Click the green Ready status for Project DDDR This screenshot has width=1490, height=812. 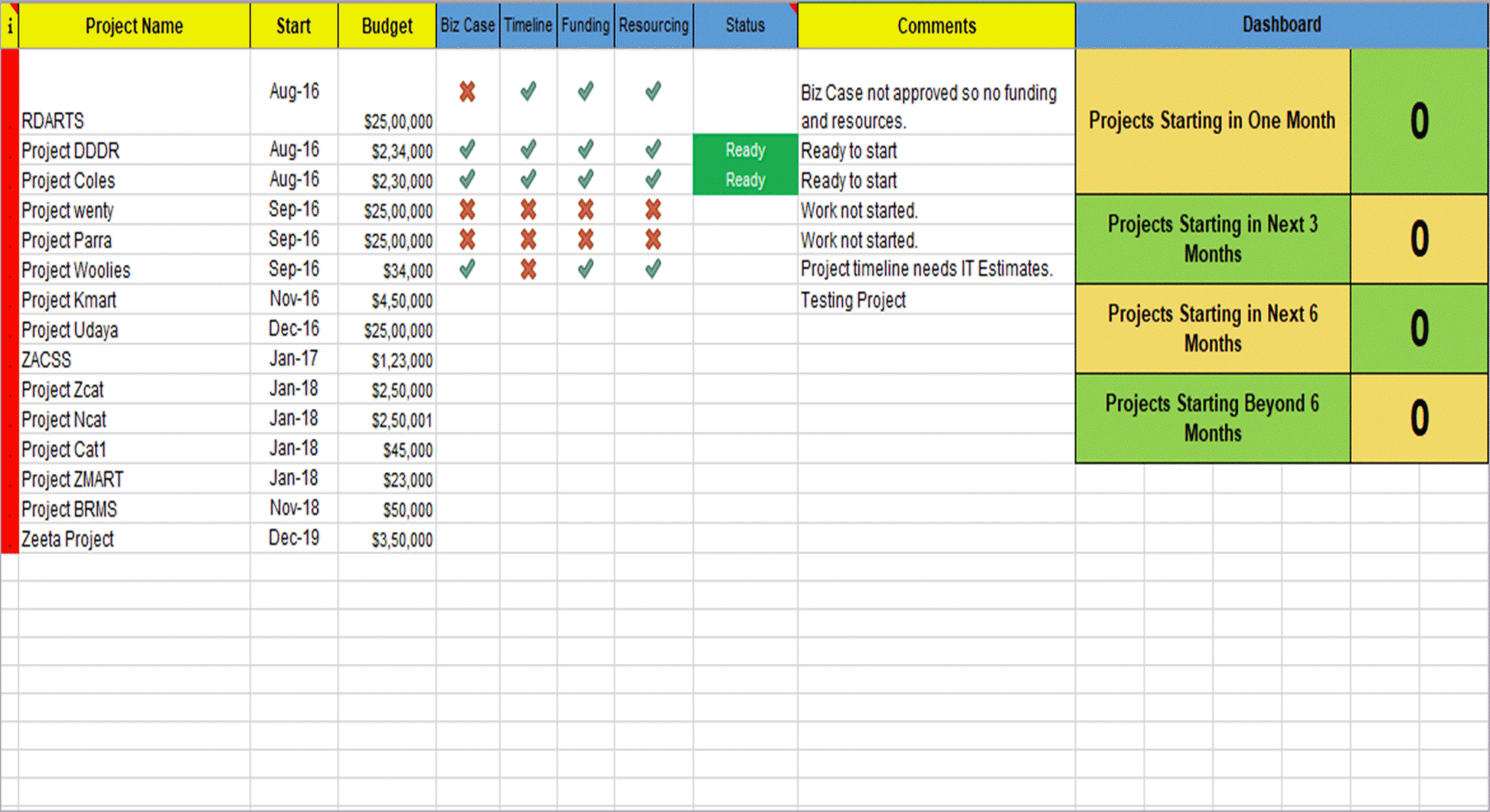[745, 150]
